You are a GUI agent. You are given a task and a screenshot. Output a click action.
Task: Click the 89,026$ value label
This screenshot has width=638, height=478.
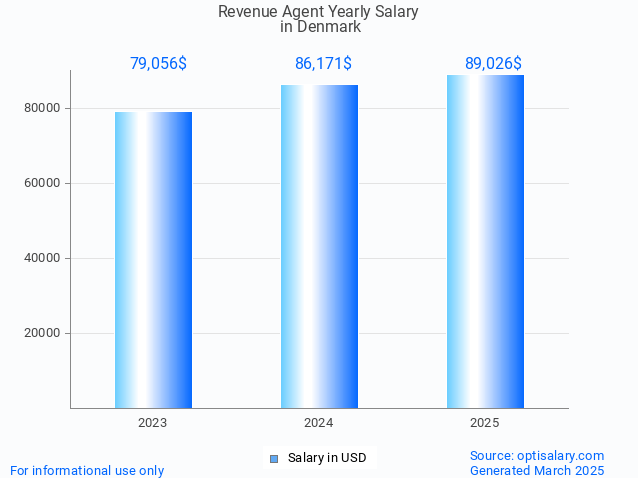tap(493, 64)
